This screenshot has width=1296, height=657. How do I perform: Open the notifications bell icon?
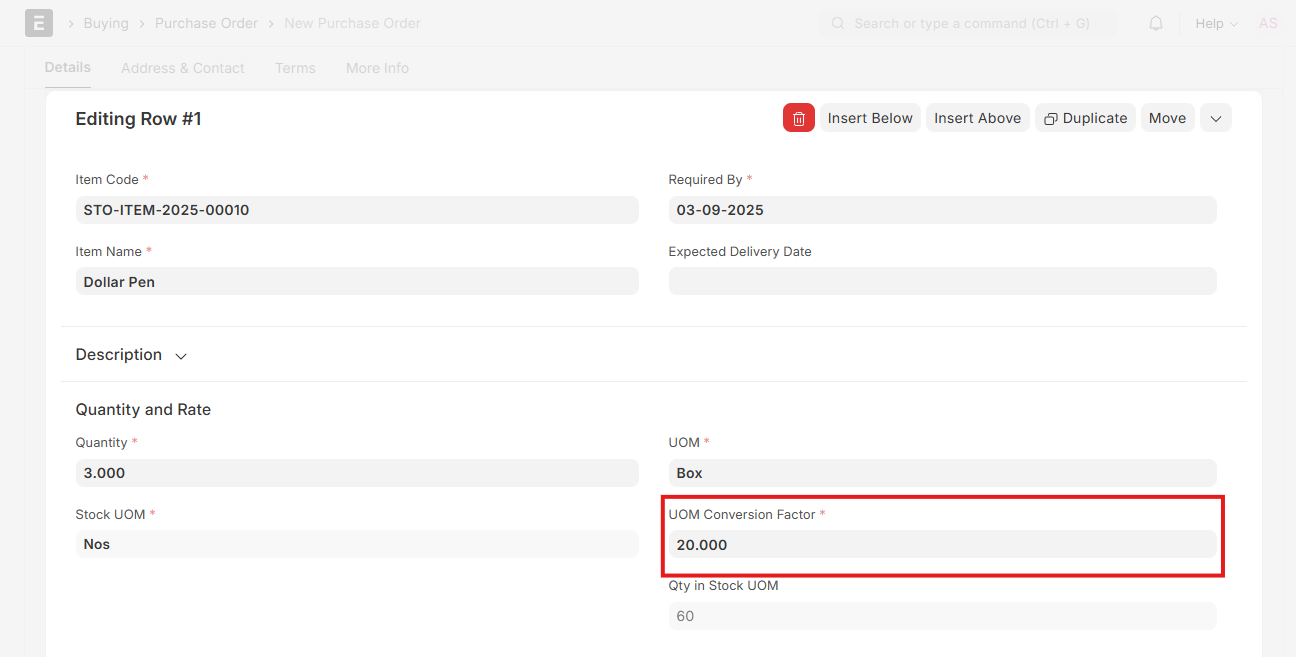coord(1155,23)
